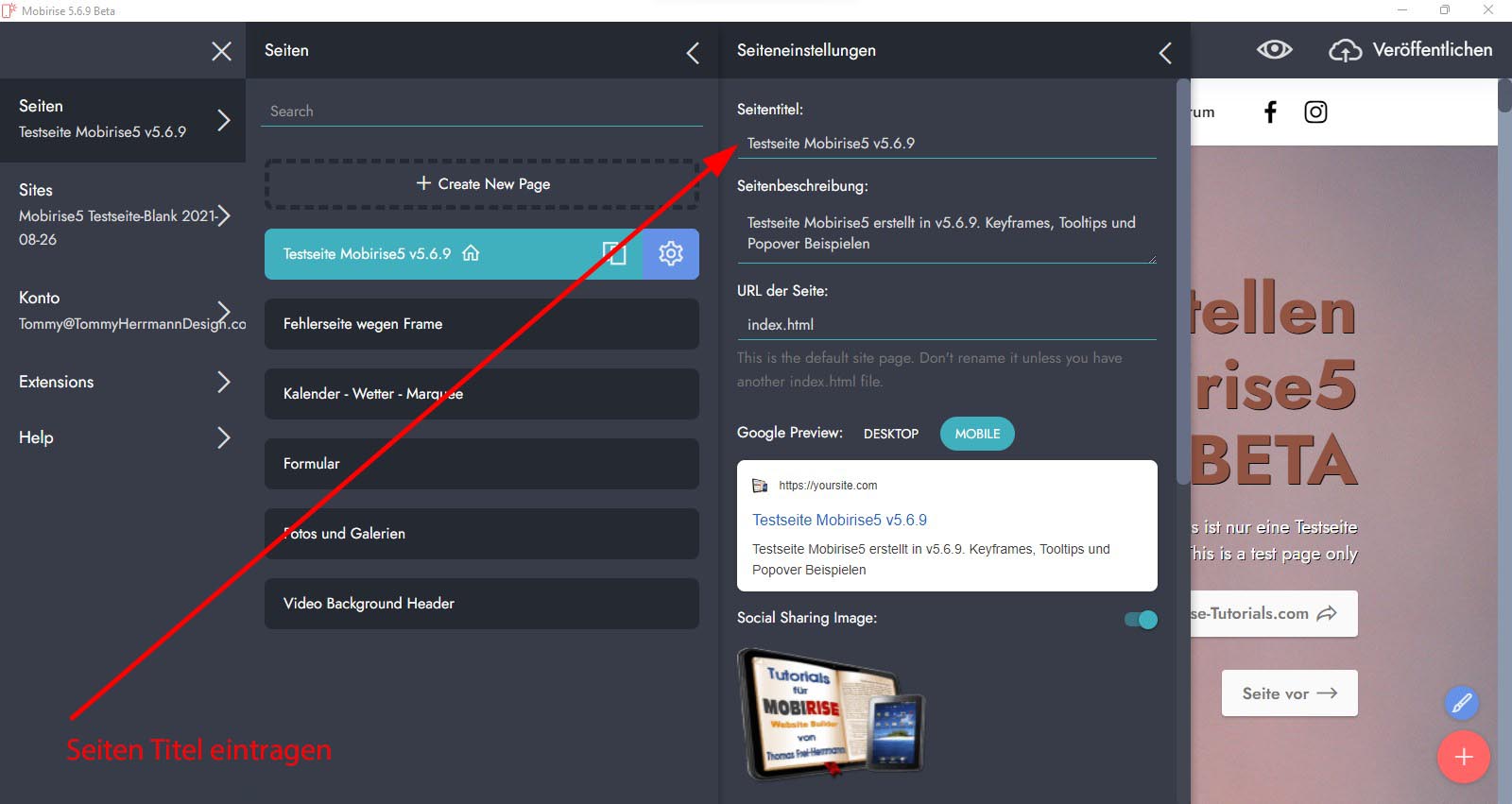This screenshot has width=1512, height=804.
Task: Select MOBILE Google preview
Action: pyautogui.click(x=977, y=434)
